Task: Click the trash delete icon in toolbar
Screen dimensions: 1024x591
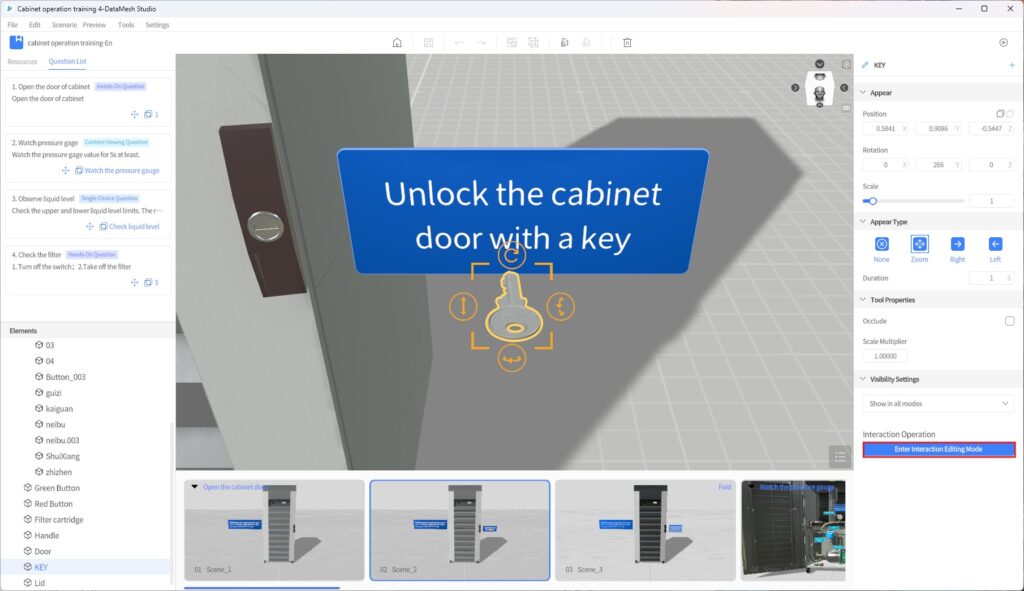Action: click(627, 42)
